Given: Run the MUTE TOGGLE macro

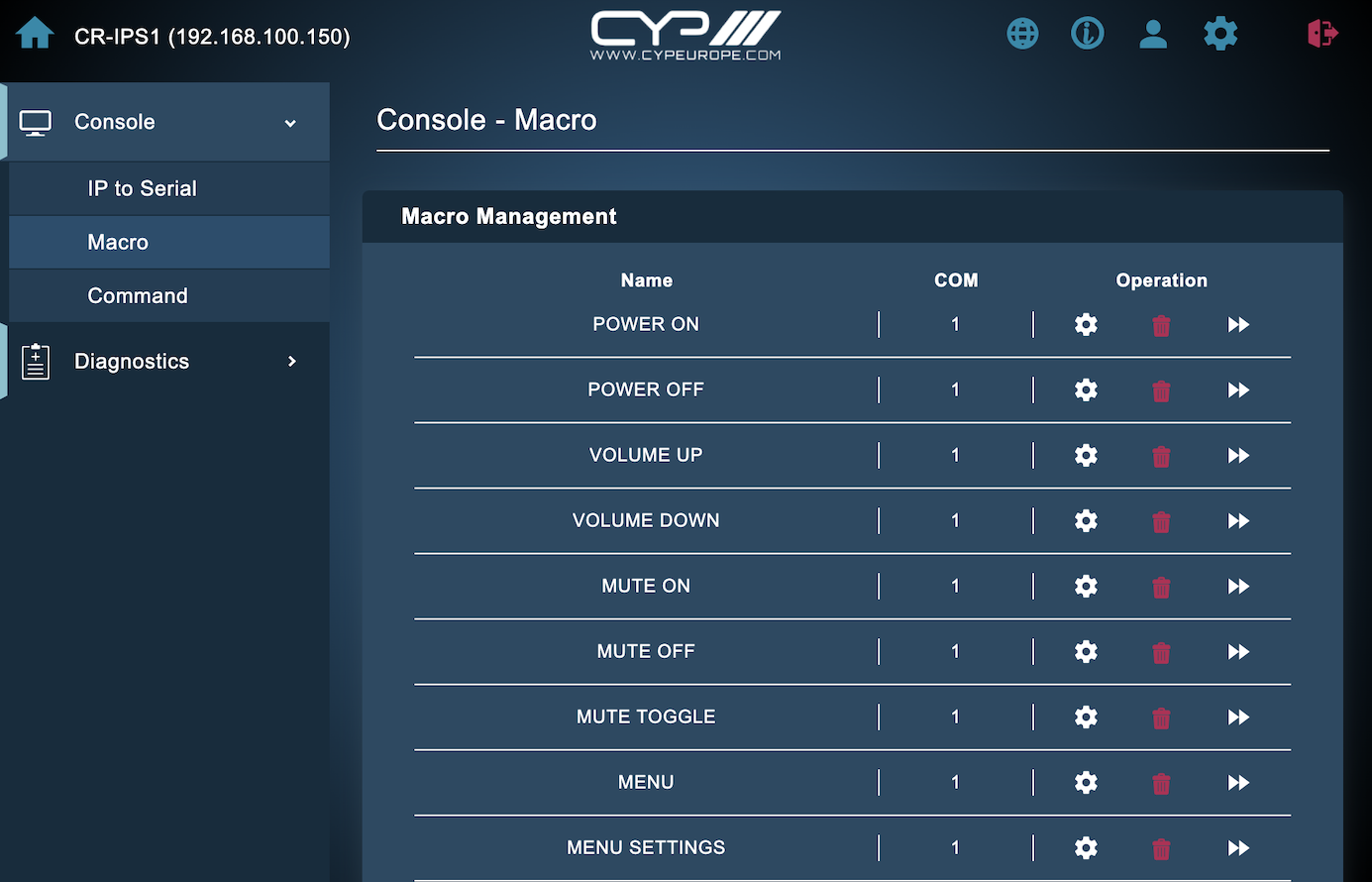Looking at the screenshot, I should point(1238,717).
